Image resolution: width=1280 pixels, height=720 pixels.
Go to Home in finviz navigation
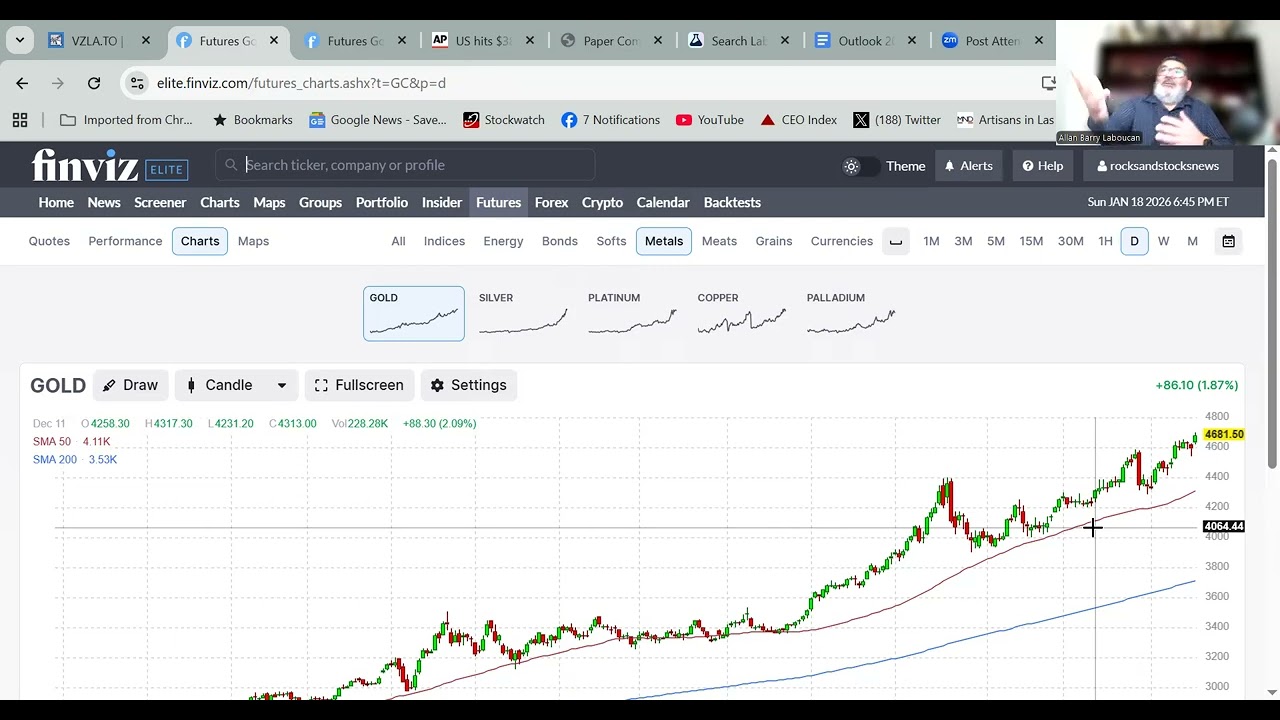click(x=56, y=202)
